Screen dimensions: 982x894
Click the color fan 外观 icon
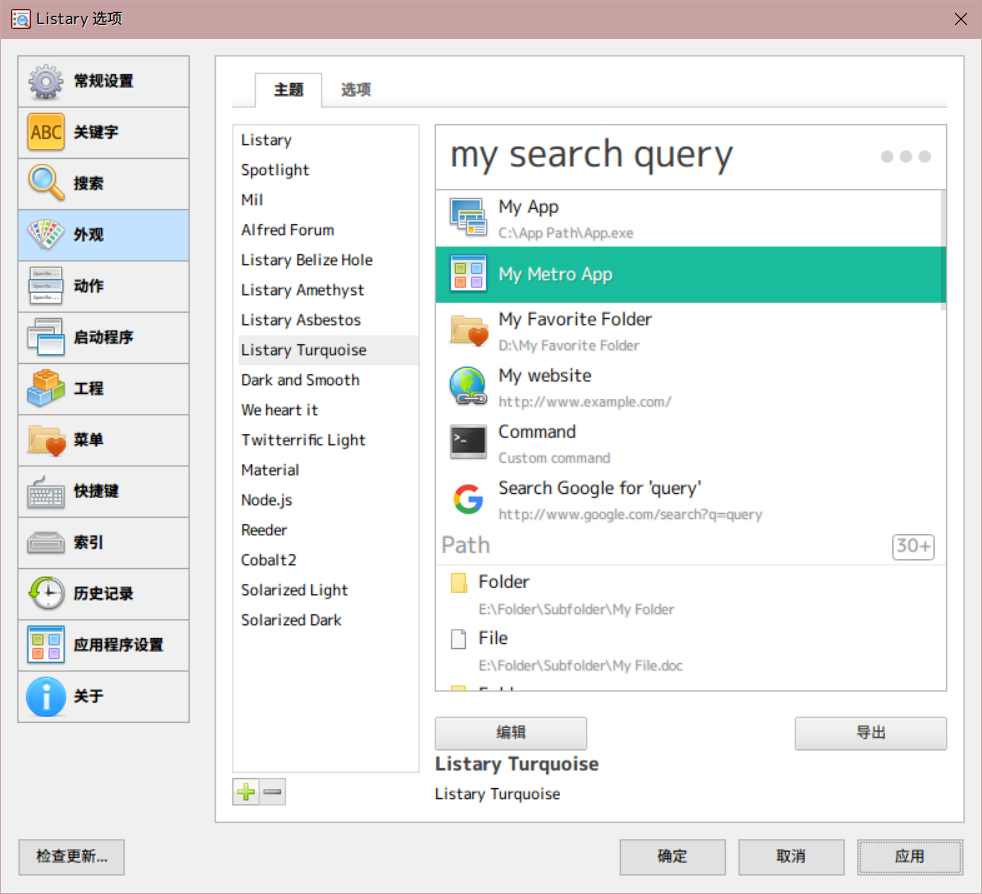[x=46, y=235]
